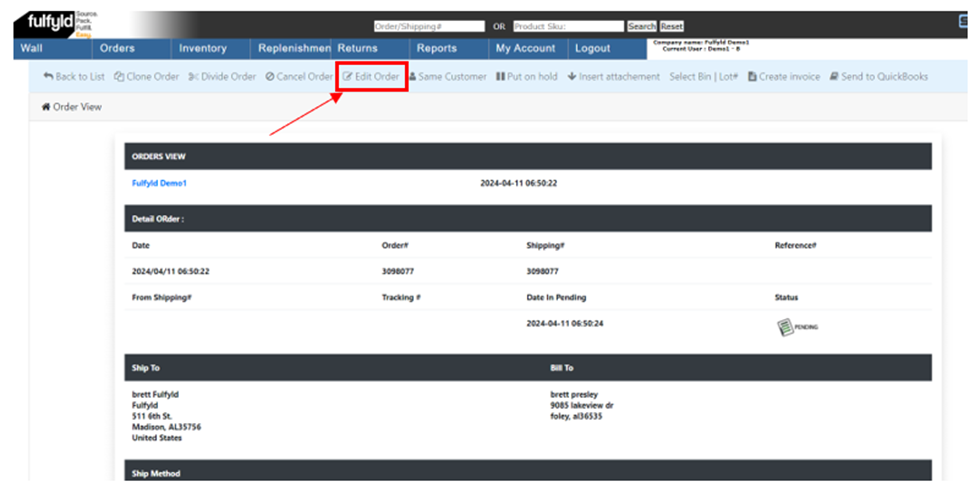Click the Clone Order toolbar icon
The height and width of the screenshot is (504, 975).
coord(119,77)
